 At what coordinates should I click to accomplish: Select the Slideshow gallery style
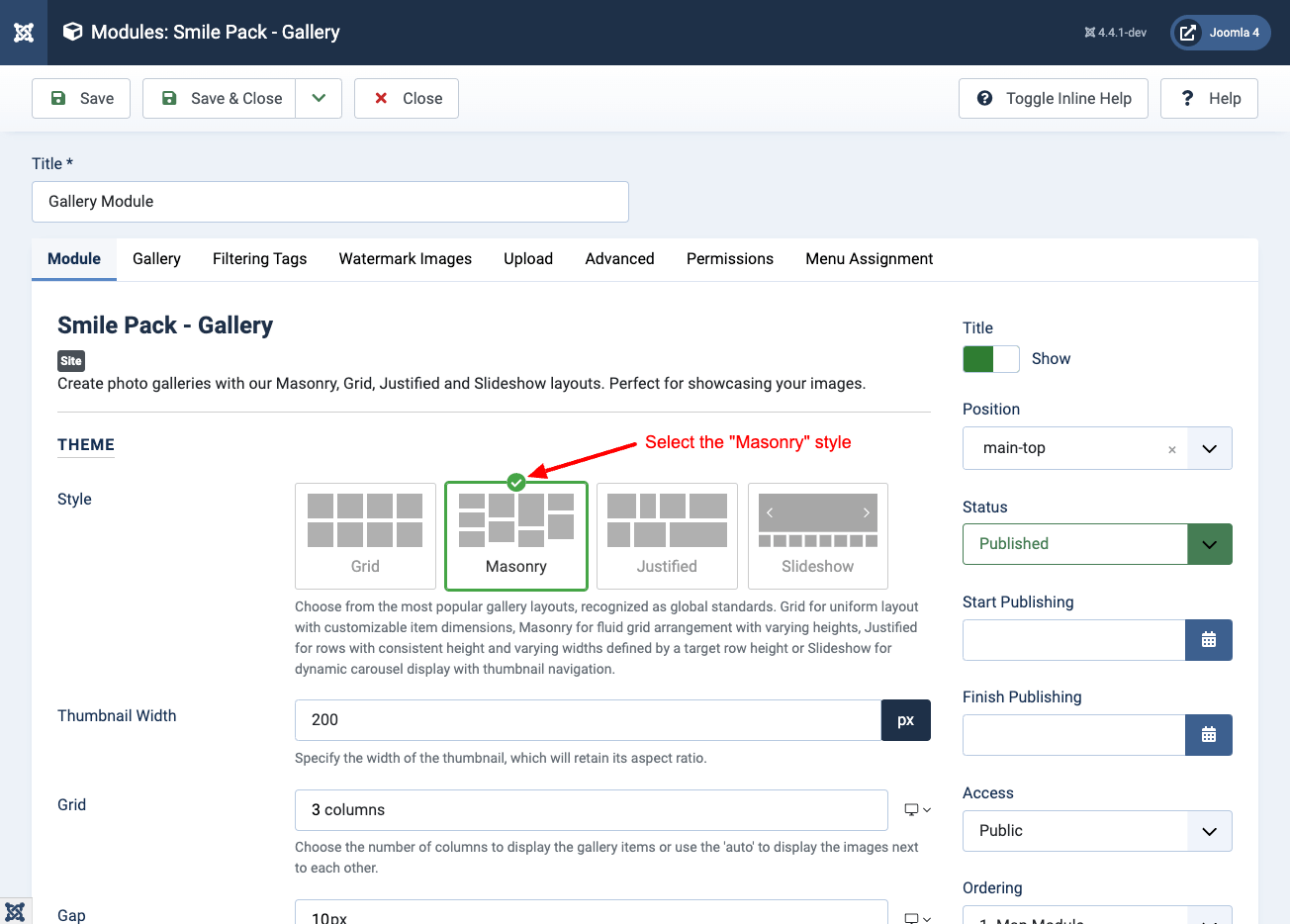pyautogui.click(x=818, y=536)
